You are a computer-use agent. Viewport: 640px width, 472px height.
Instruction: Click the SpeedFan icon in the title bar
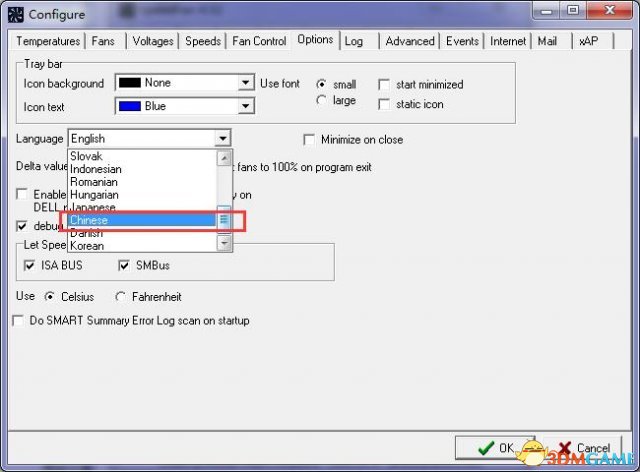click(x=16, y=15)
